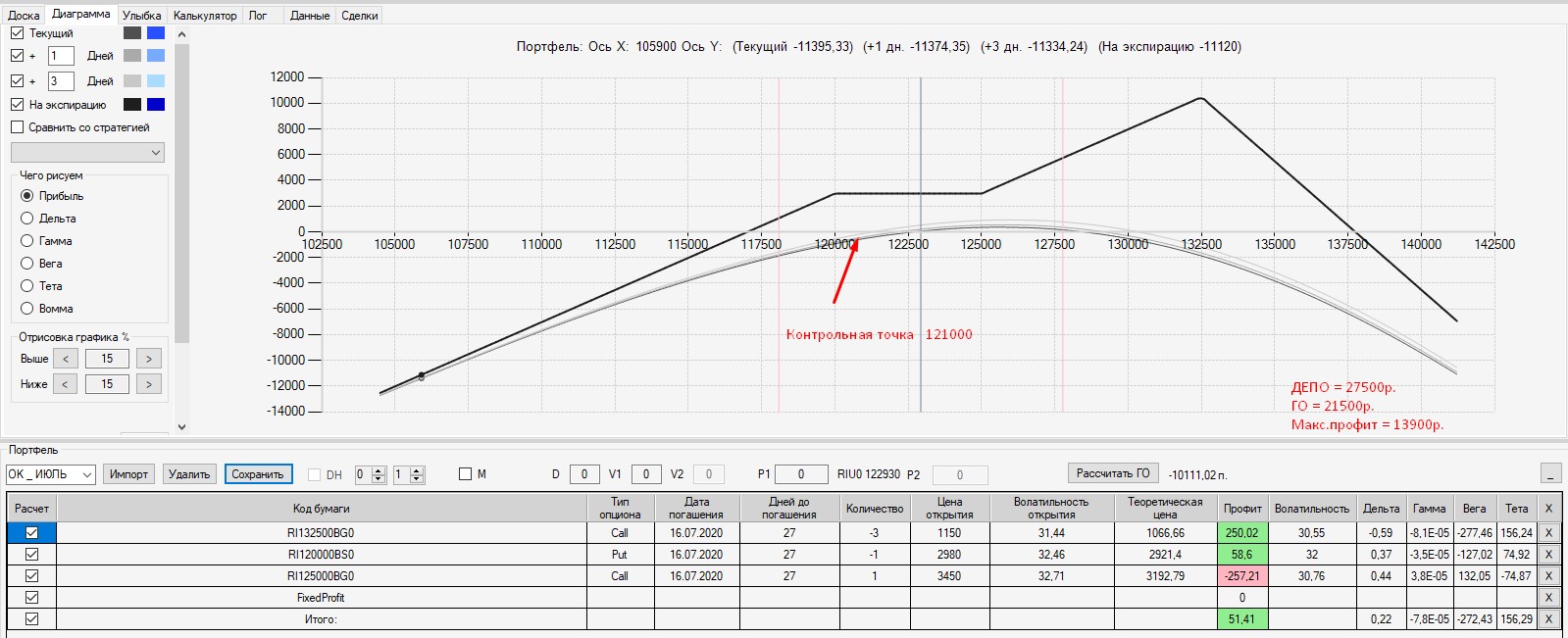
Task: Toggle the +1 Дней line checkbox
Action: pyautogui.click(x=17, y=56)
